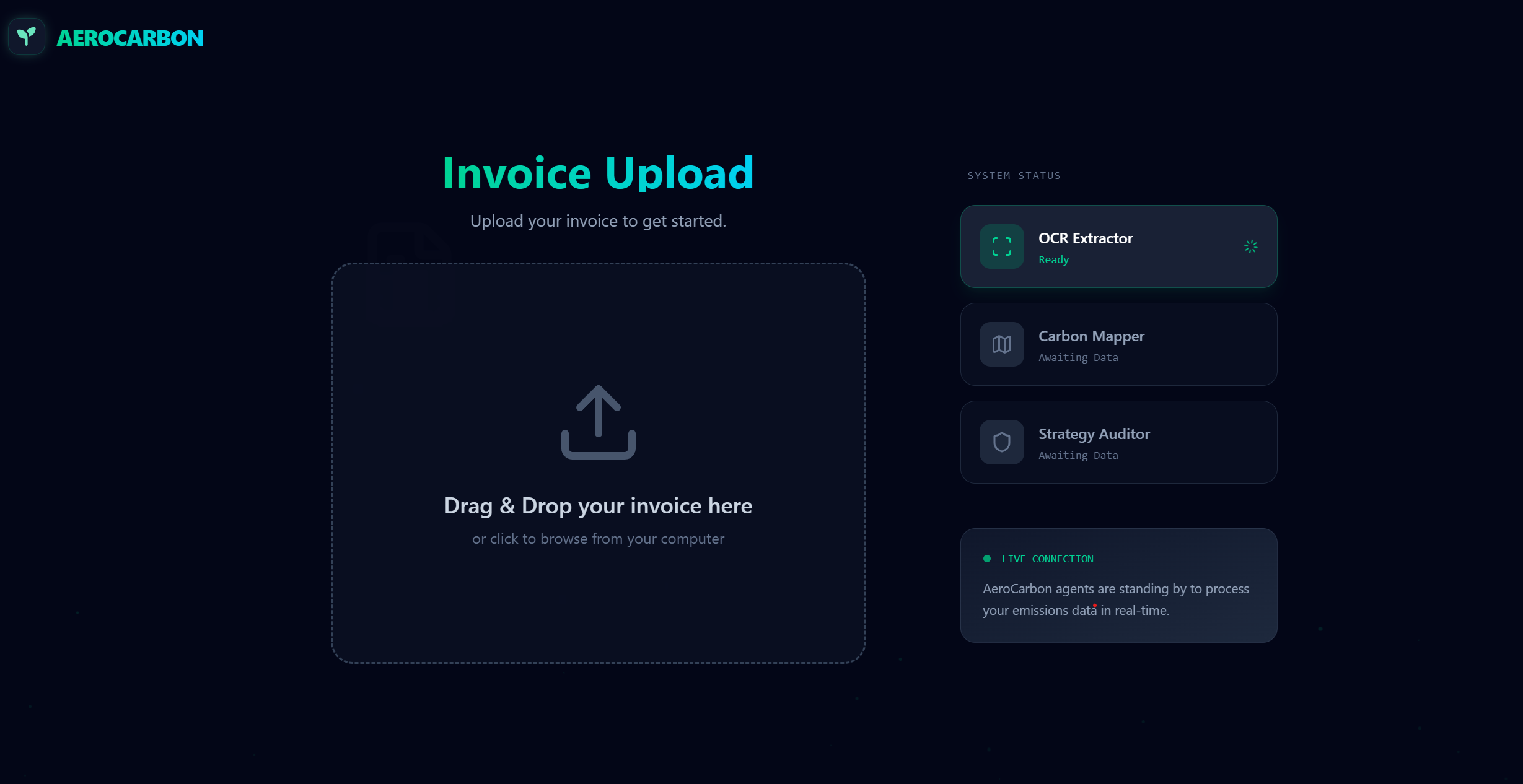This screenshot has height=784, width=1523.
Task: Click the OCR Extractor scan-frame icon
Action: pyautogui.click(x=1001, y=246)
